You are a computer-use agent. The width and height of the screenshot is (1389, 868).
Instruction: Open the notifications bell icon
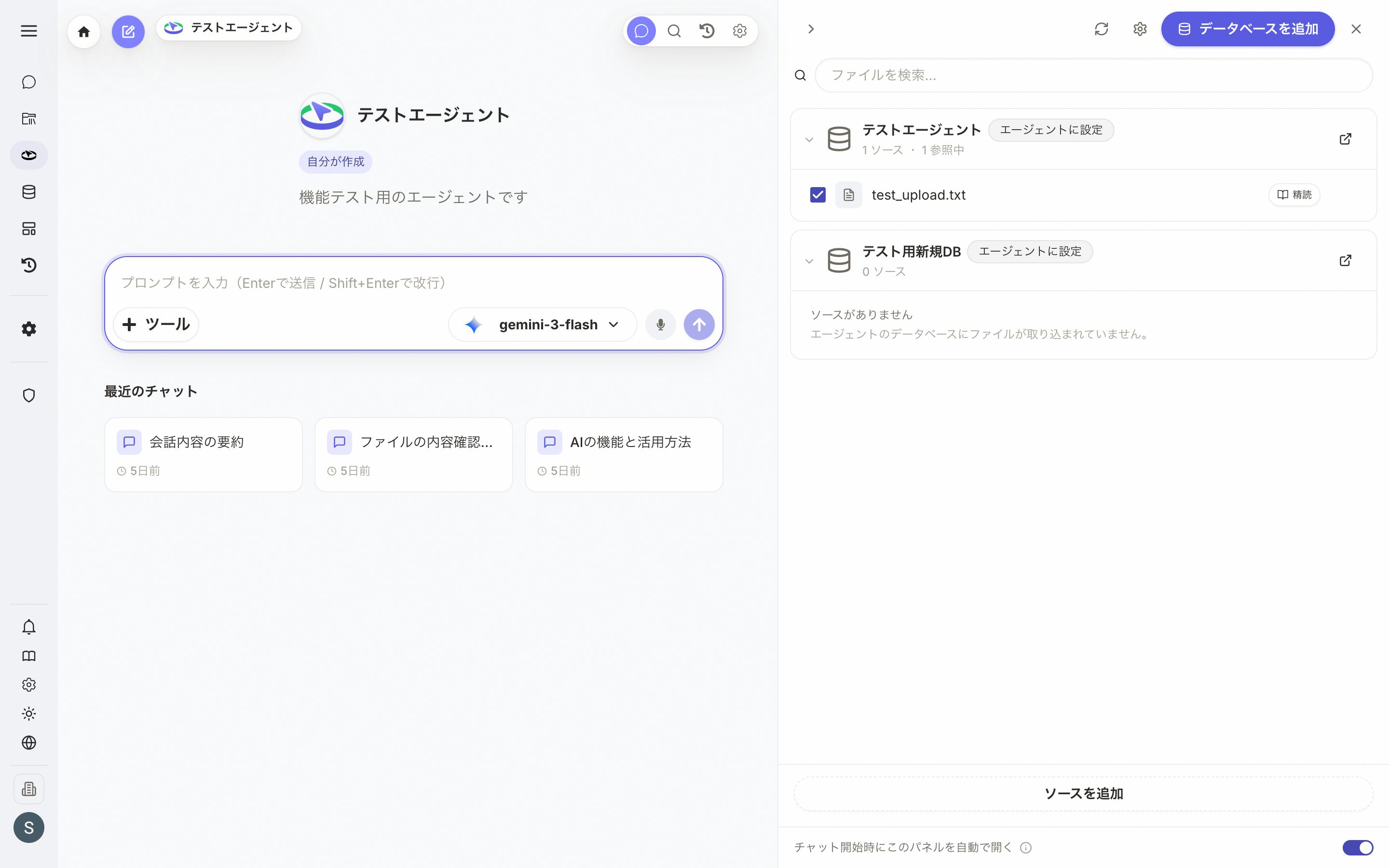[29, 627]
